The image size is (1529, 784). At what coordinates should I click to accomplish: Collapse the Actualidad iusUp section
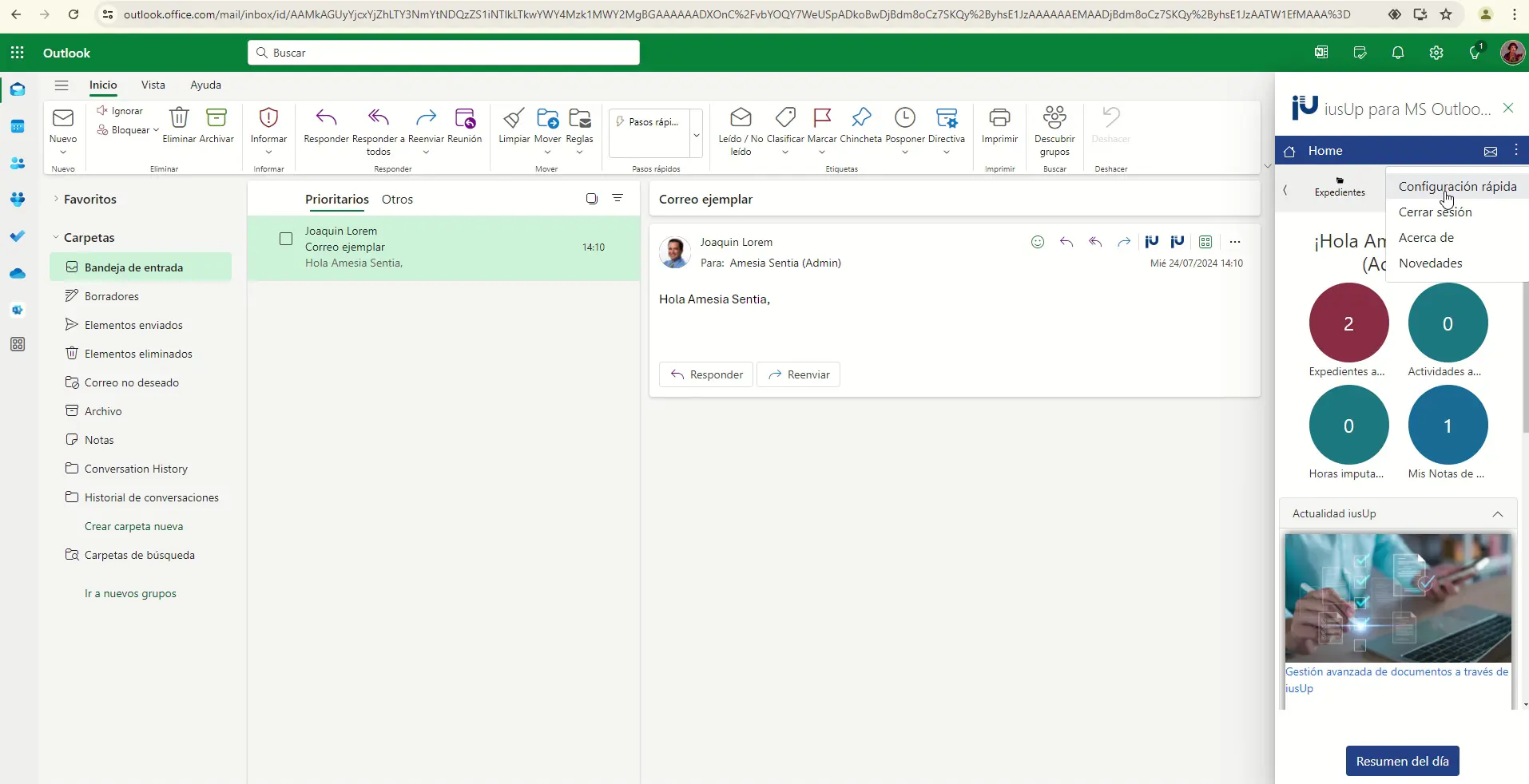[1498, 514]
